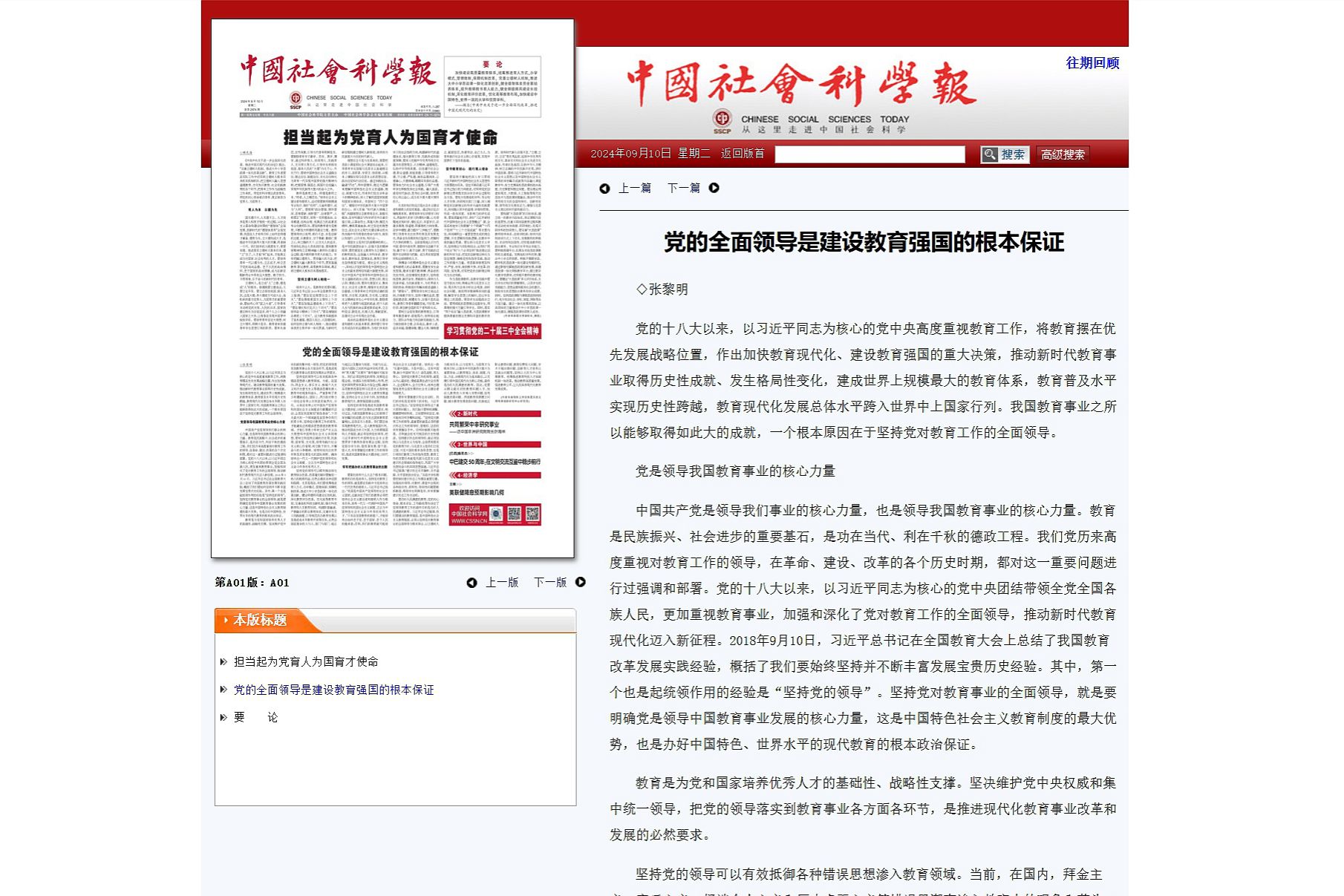Click the right arrow icon beside 下一篇
Screen dimensions: 1344x896
tap(714, 188)
